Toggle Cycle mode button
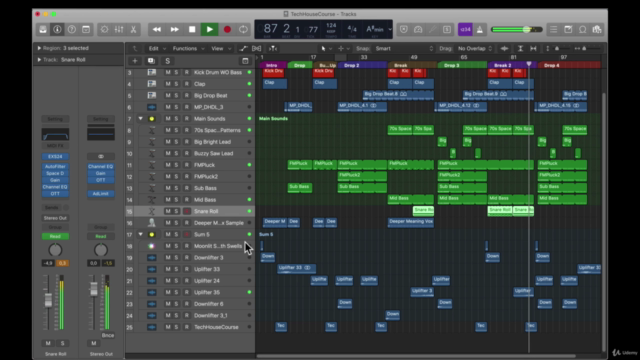This screenshot has width=640, height=360. tap(243, 29)
